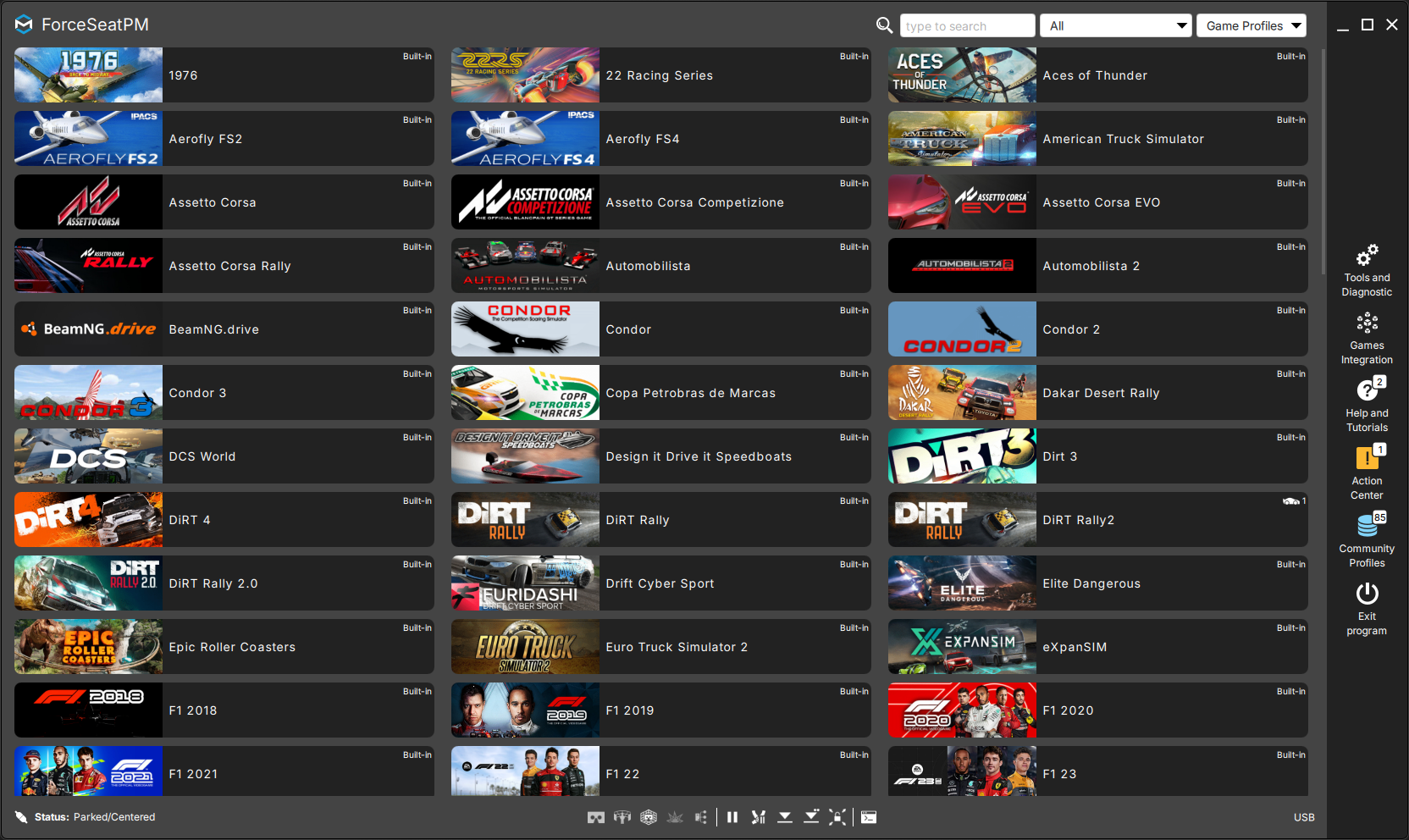1409x840 pixels.
Task: Click the DiRT Rally 2.0 text
Action: (213, 583)
